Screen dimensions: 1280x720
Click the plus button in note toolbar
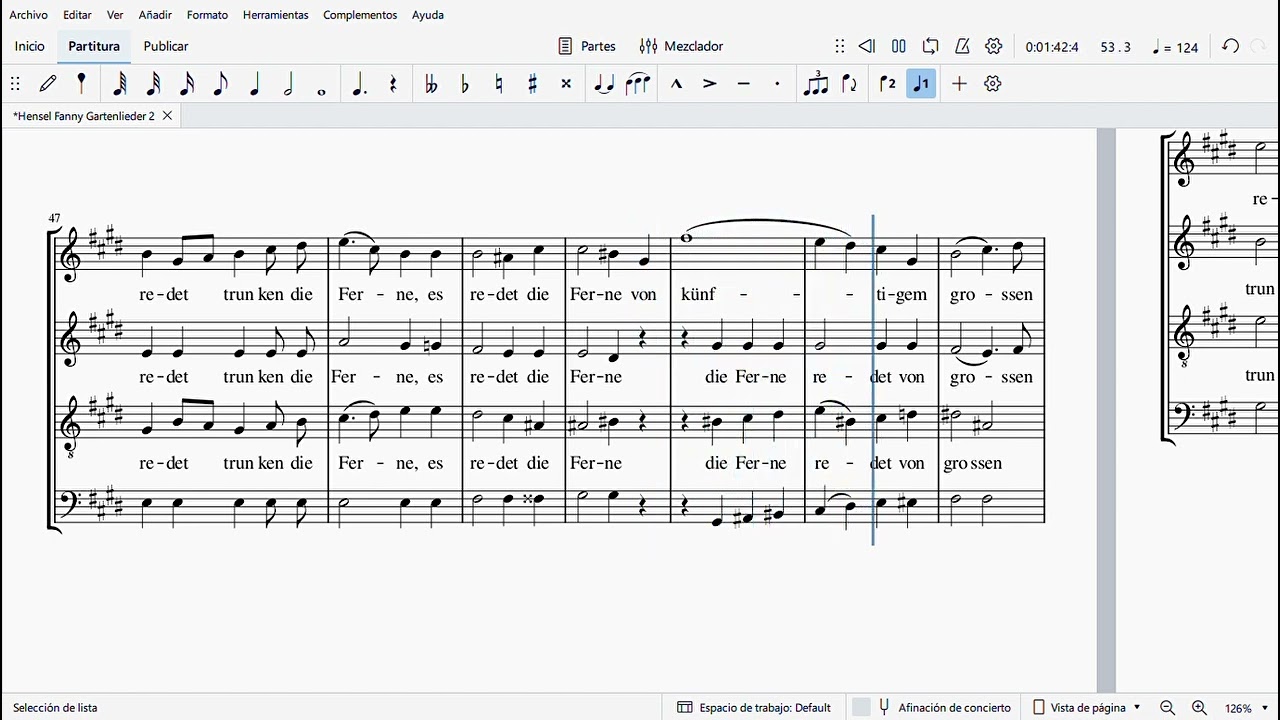click(x=959, y=84)
